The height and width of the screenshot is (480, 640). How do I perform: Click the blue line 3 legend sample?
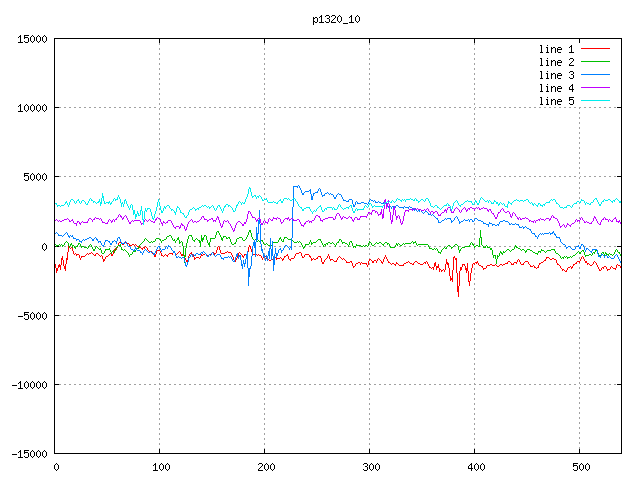tap(595, 75)
